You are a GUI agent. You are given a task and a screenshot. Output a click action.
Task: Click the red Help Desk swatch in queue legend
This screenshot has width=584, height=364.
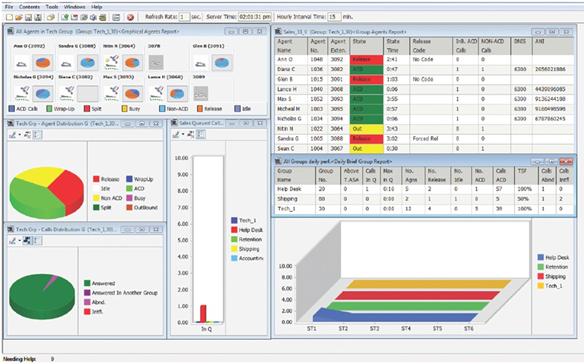(x=234, y=230)
